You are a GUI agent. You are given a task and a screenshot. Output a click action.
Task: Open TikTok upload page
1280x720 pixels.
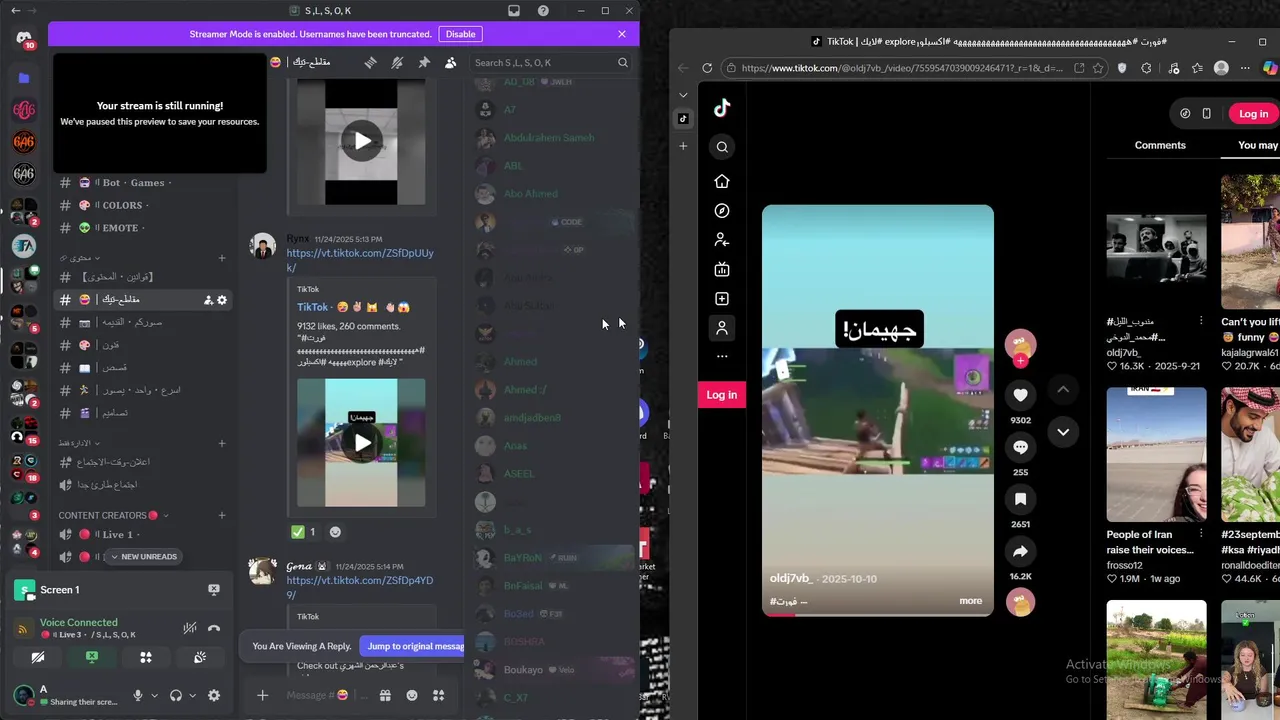pos(722,299)
